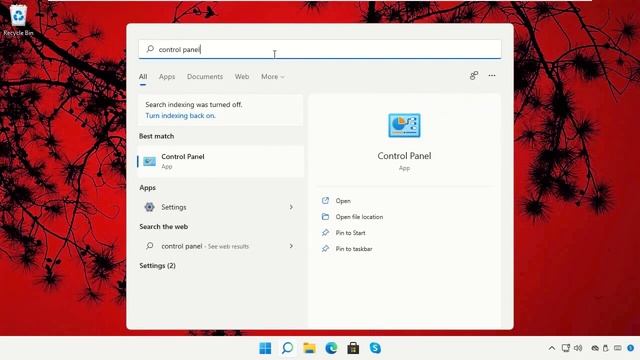640x360 pixels.
Task: Click 'Open file location' action
Action: [359, 217]
